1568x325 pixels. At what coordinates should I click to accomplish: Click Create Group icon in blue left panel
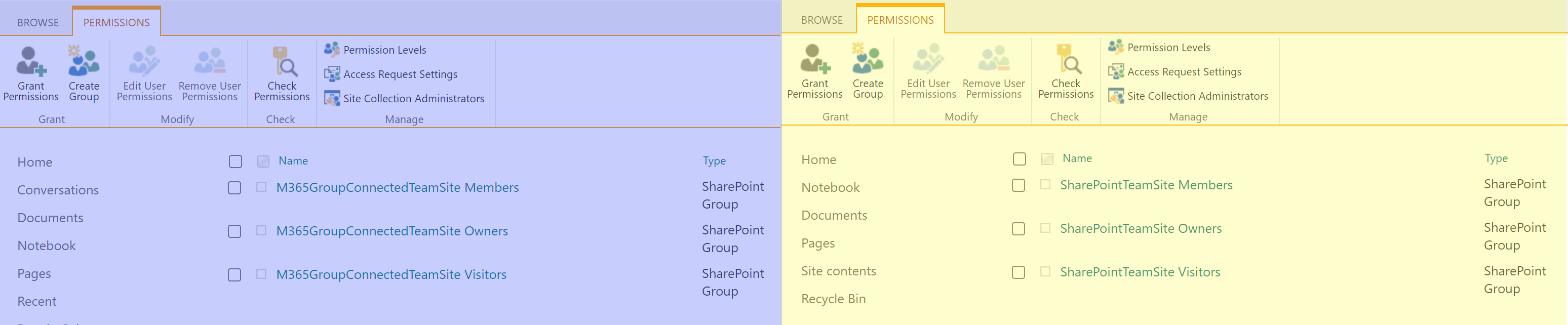84,61
